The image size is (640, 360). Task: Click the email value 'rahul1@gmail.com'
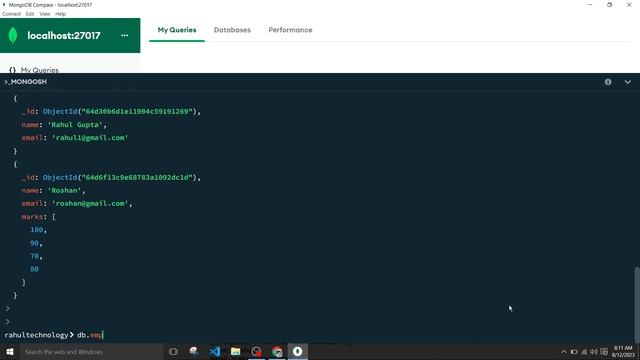90,138
